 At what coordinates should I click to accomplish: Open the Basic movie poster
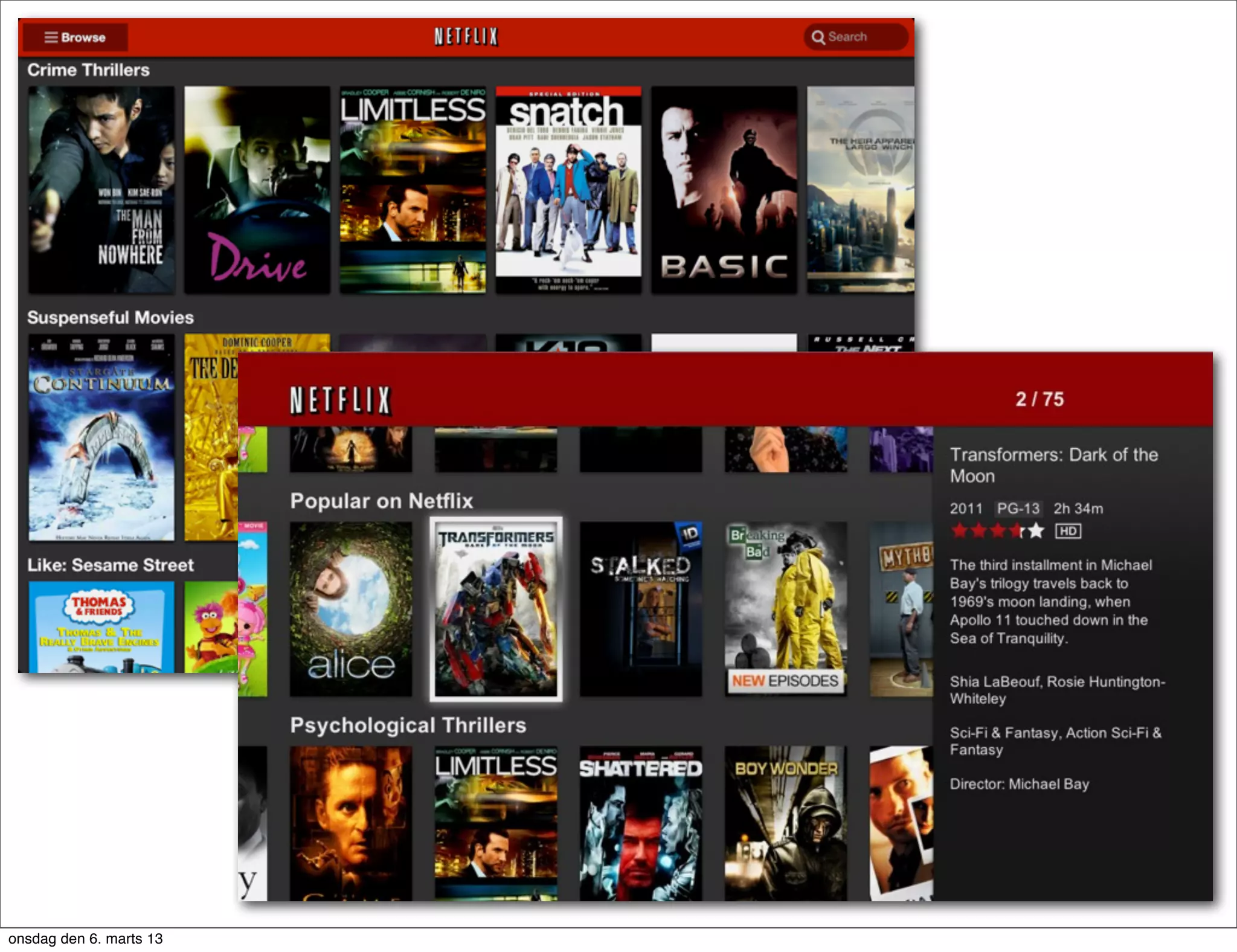724,190
